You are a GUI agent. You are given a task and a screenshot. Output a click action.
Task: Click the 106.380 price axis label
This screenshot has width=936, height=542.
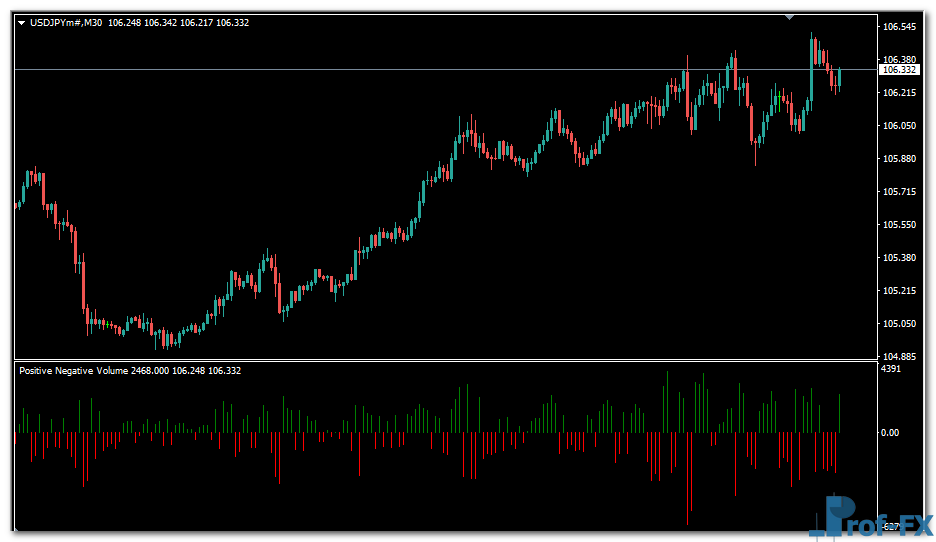point(900,60)
